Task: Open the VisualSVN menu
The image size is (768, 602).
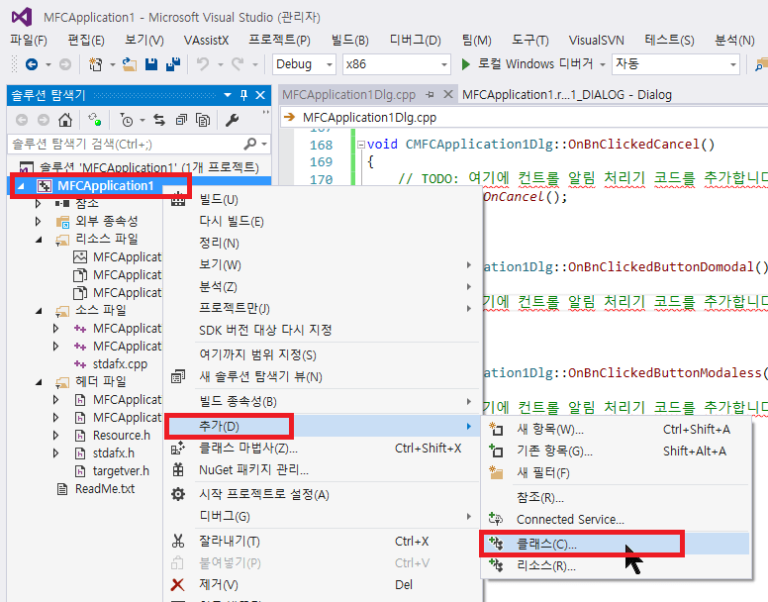Action: pos(596,40)
